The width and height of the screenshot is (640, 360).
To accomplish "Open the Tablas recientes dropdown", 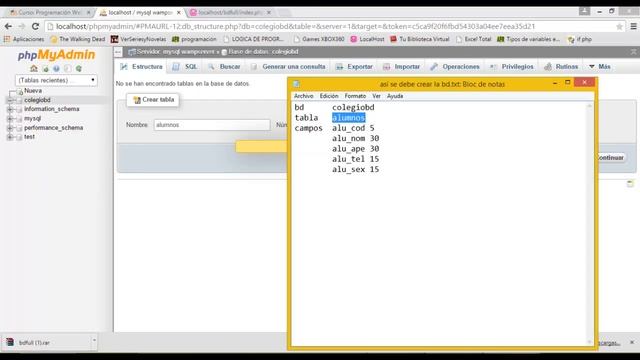I will point(56,80).
